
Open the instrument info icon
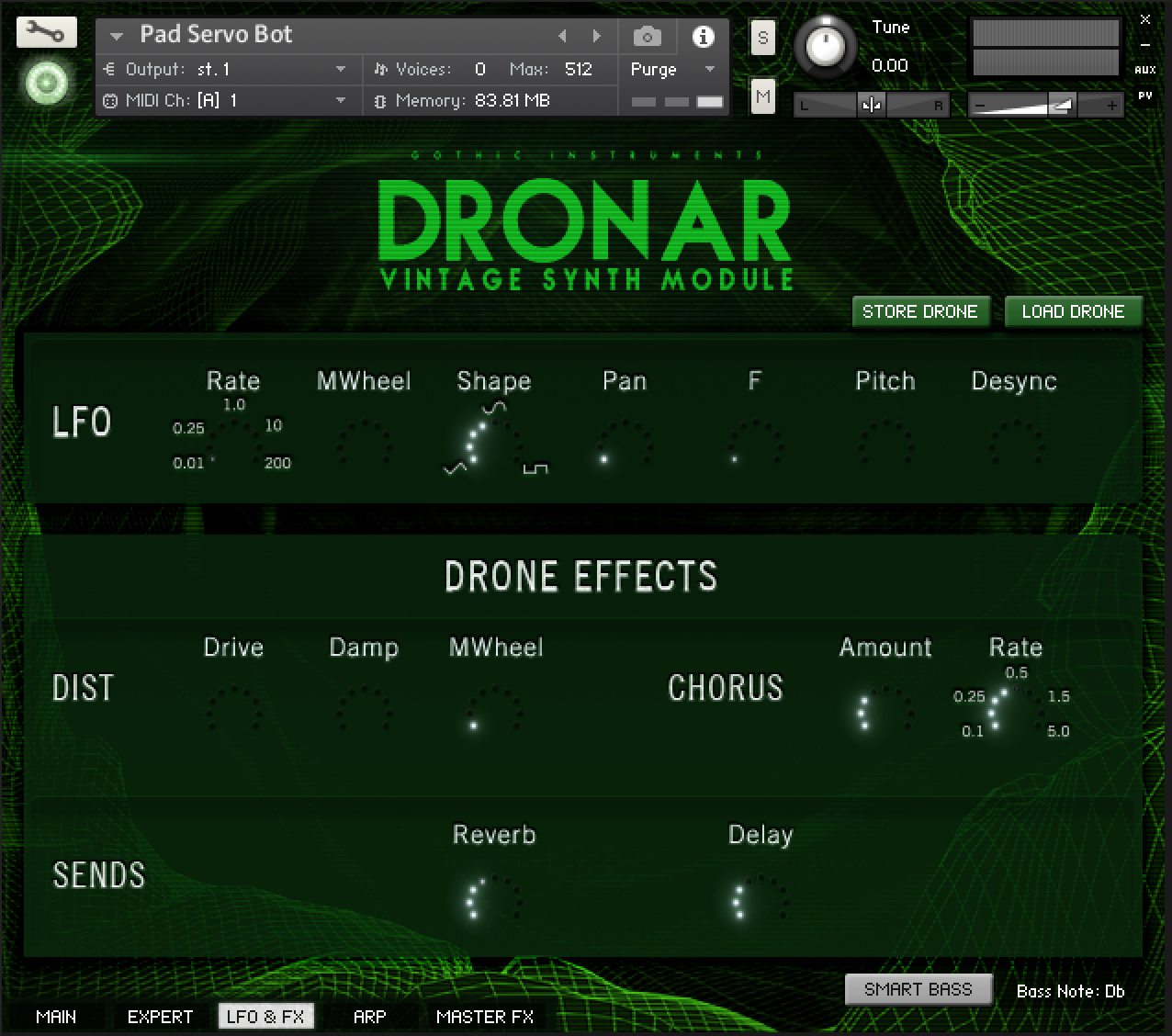[x=703, y=37]
